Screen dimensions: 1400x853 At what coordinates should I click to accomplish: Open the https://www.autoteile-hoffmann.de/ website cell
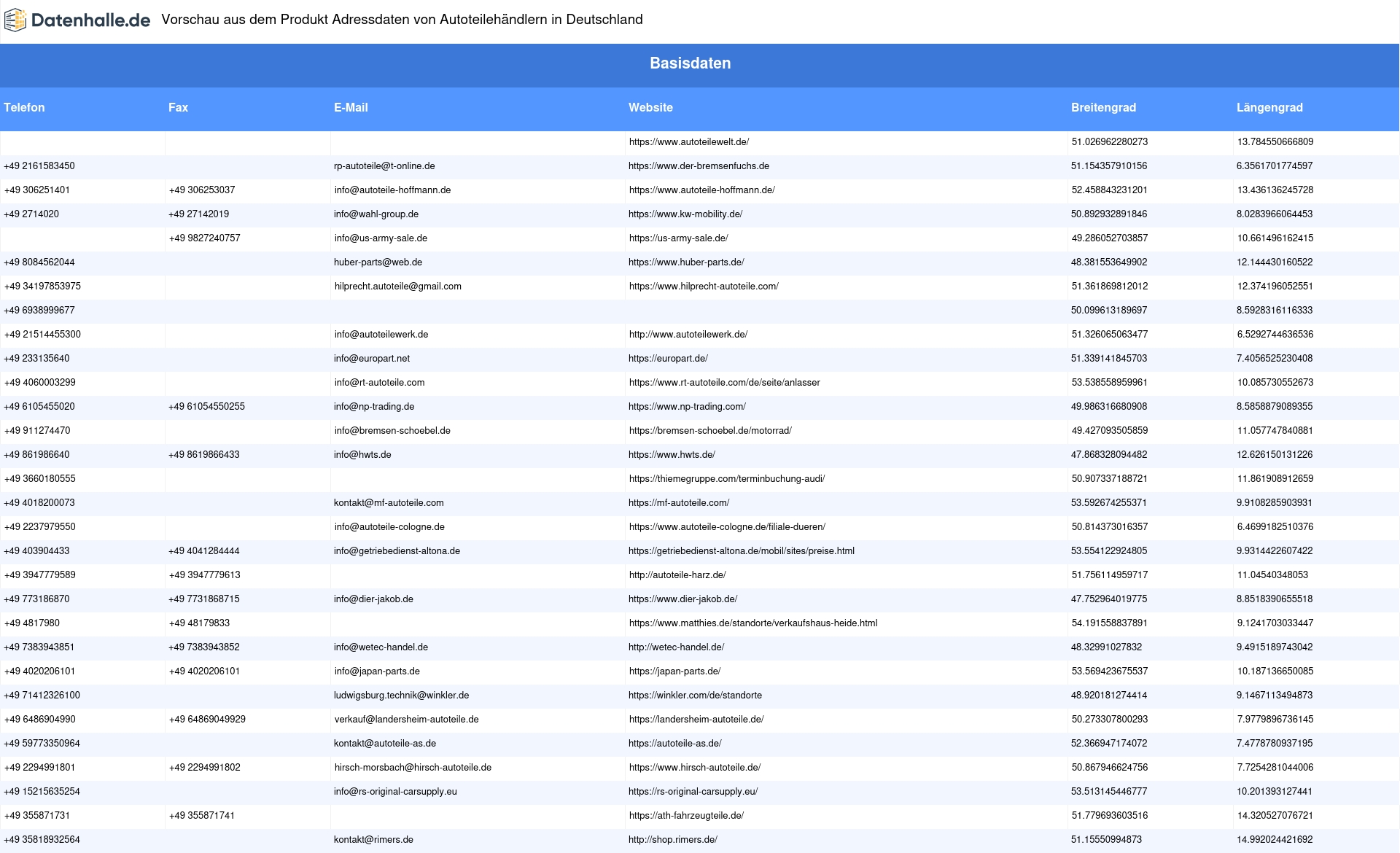click(701, 190)
